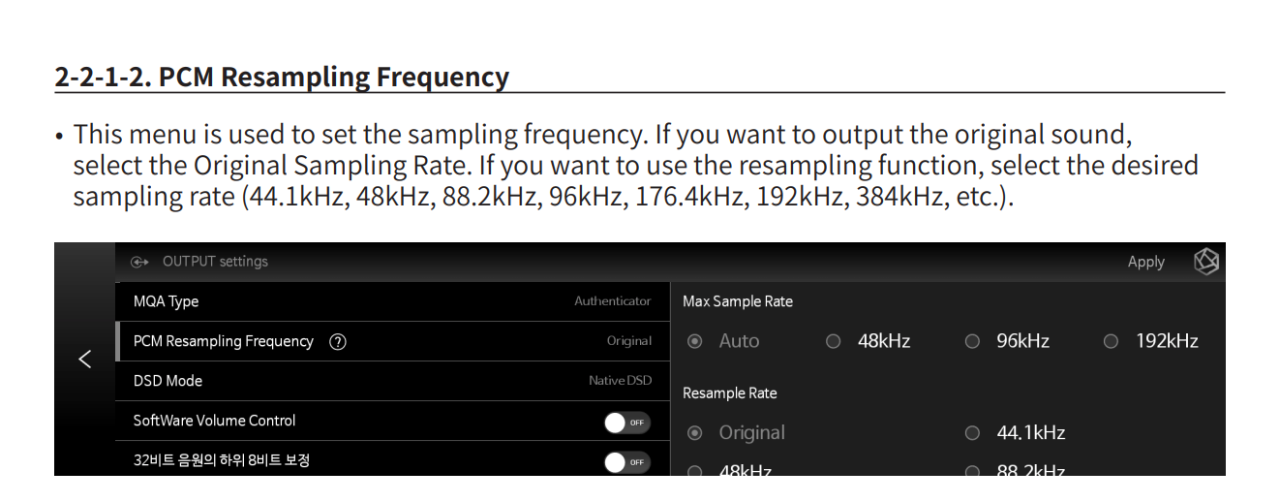Select 192kHz max sample rate
Image resolution: width=1280 pixels, height=502 pixels.
click(1152, 341)
